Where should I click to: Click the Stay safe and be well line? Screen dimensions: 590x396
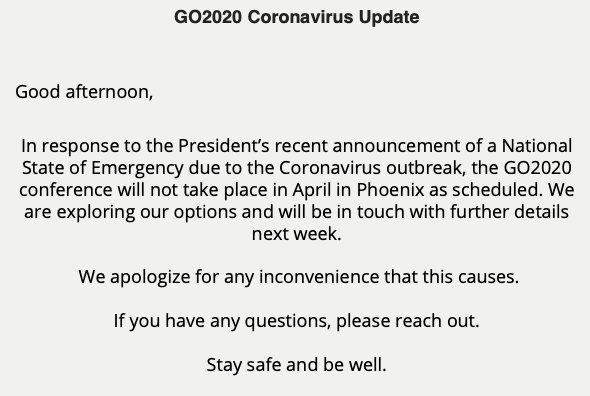297,365
